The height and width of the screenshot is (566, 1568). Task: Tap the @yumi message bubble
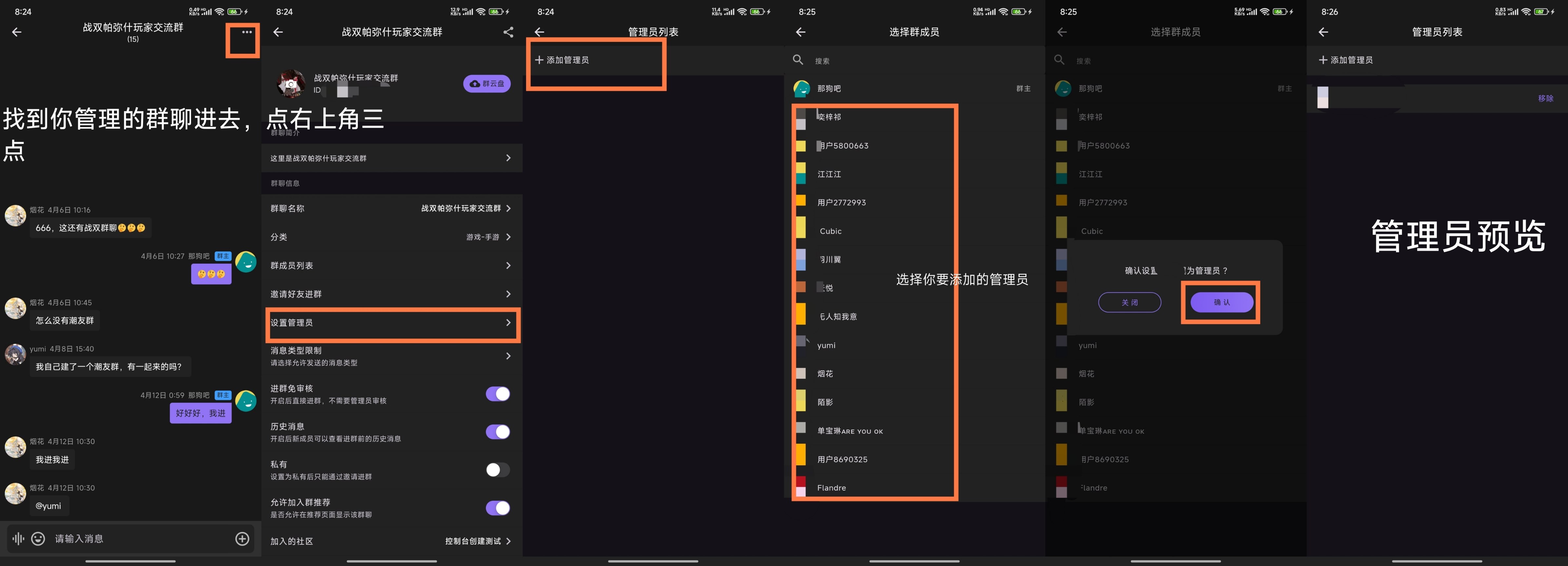(x=49, y=506)
